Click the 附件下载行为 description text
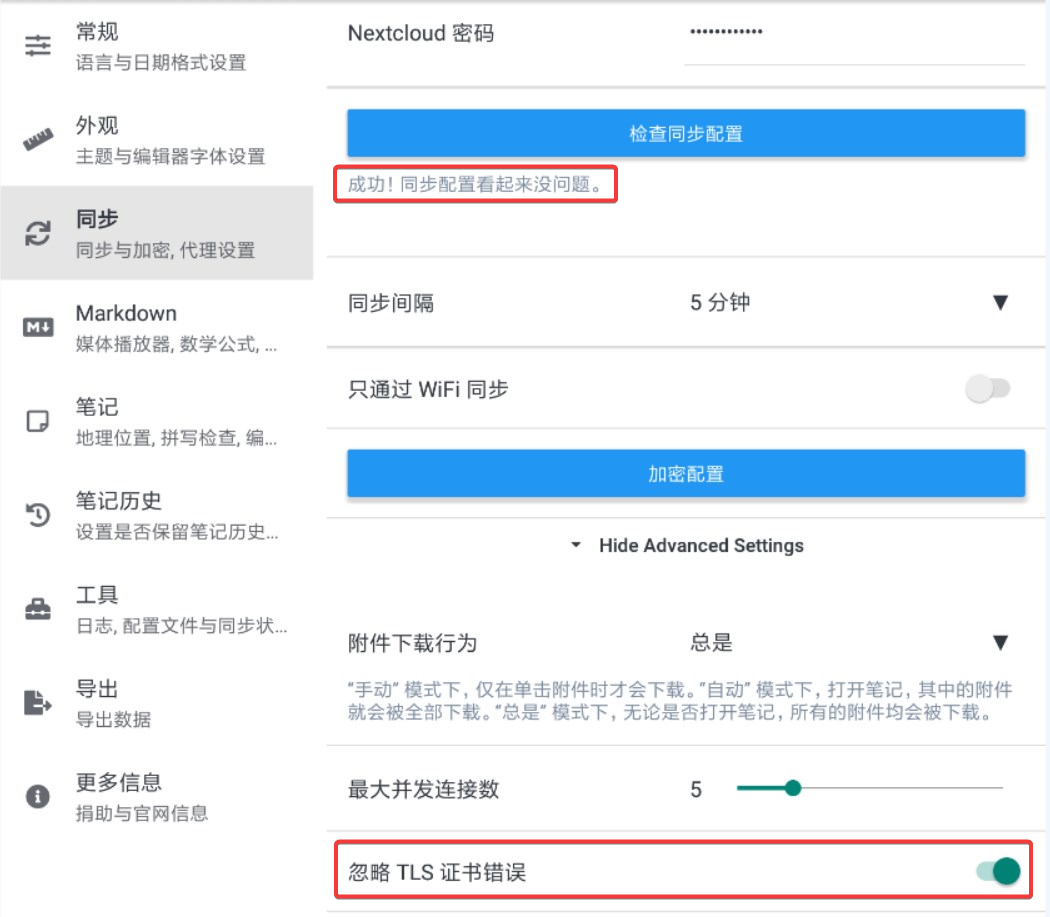 tap(680, 701)
